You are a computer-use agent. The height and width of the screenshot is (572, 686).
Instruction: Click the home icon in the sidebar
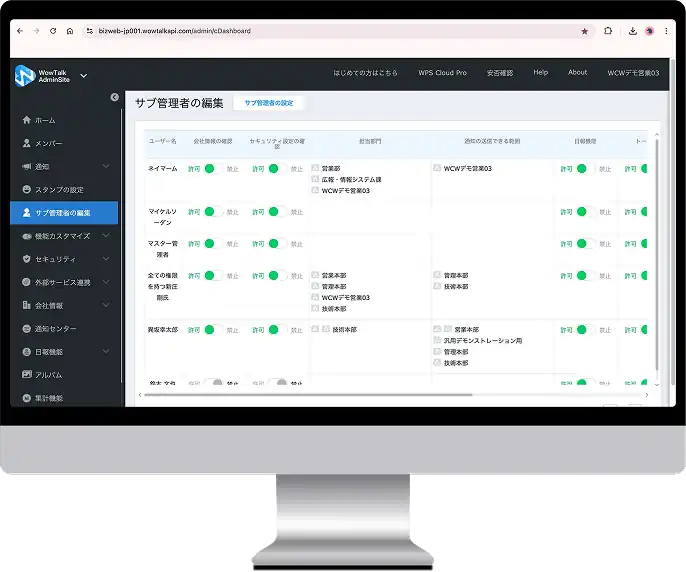[x=27, y=120]
